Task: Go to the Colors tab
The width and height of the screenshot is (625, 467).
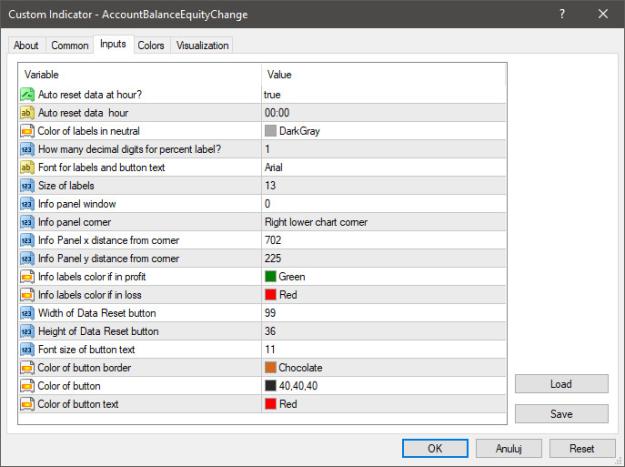Action: coord(151,45)
